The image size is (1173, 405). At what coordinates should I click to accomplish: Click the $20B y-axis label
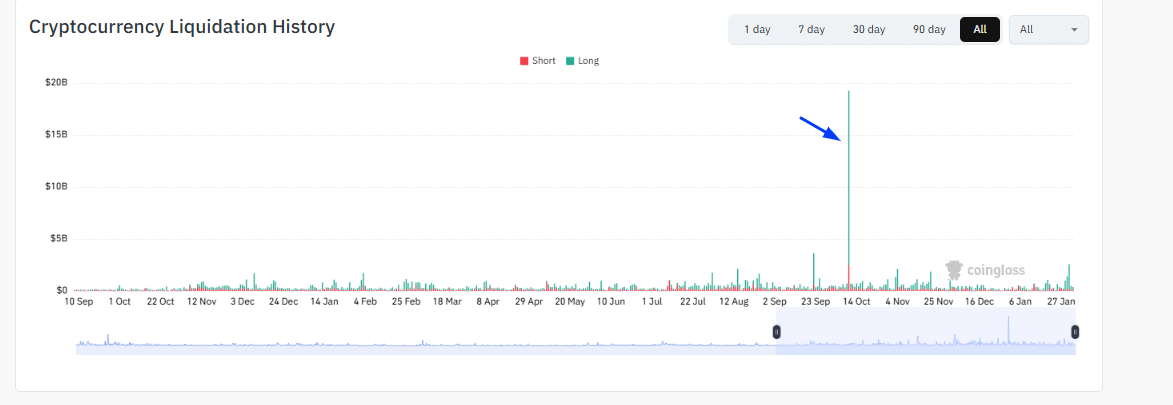(x=55, y=82)
